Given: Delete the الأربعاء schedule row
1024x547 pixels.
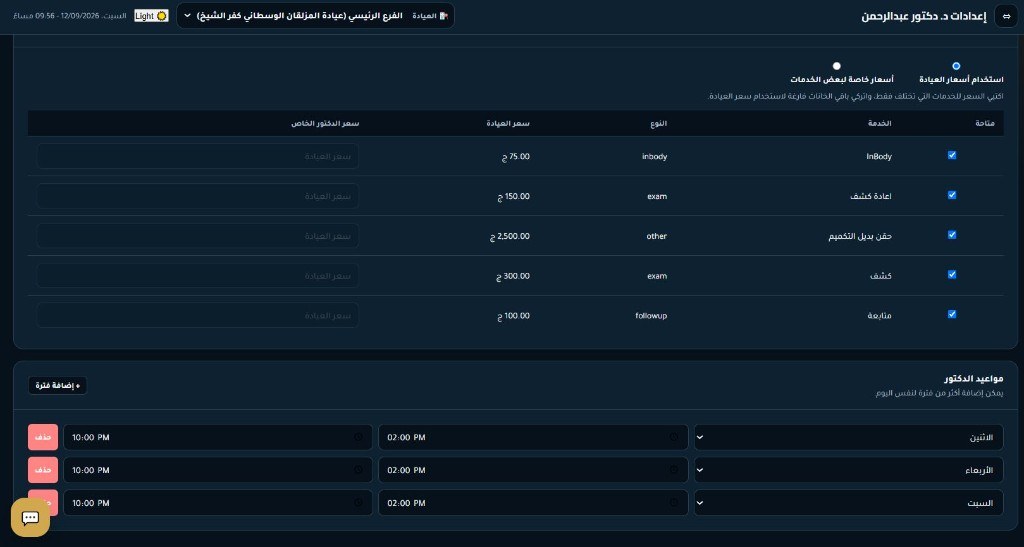Looking at the screenshot, I should 43,470.
